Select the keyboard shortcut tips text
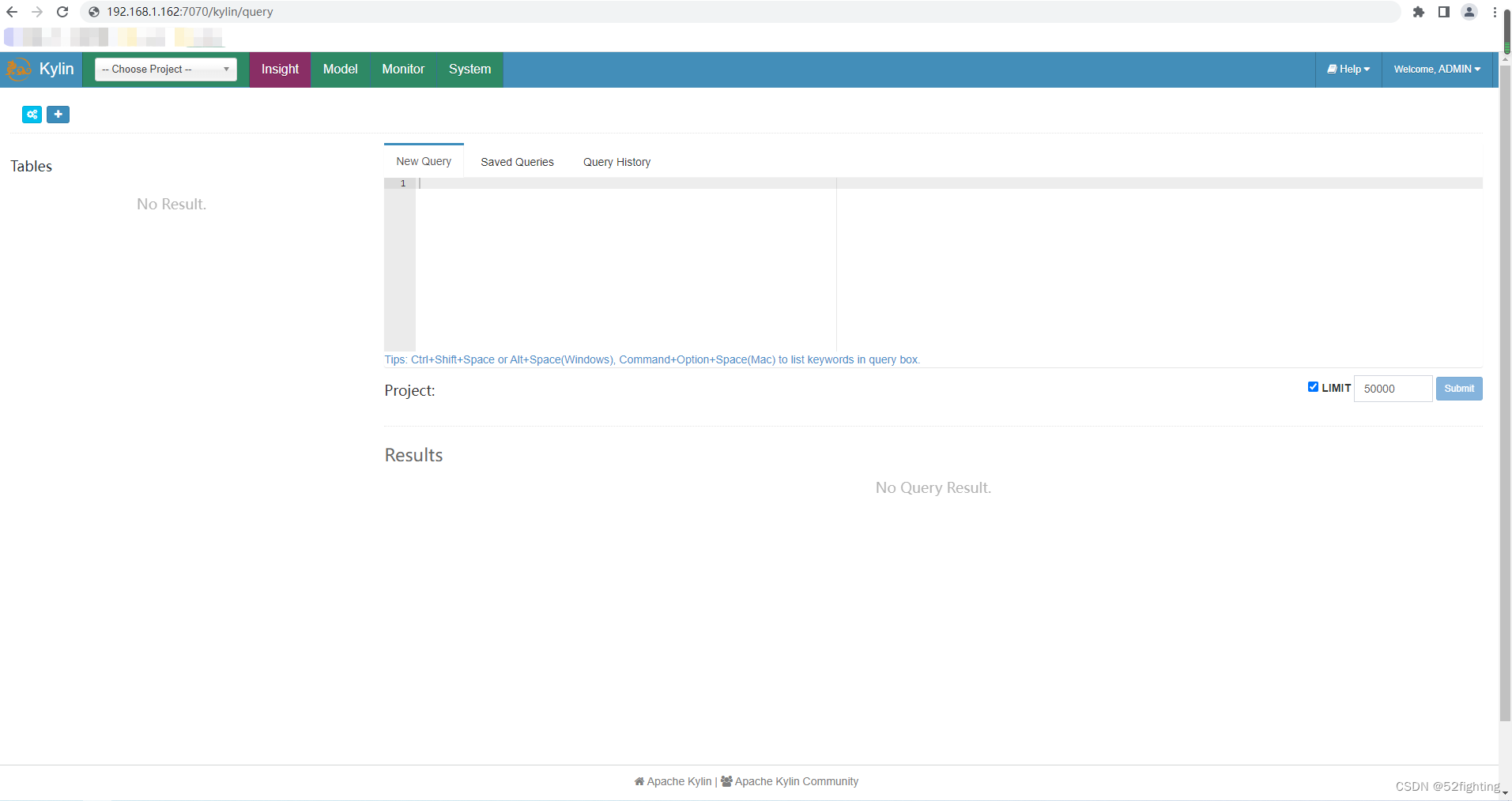This screenshot has height=801, width=1512. 652,359
